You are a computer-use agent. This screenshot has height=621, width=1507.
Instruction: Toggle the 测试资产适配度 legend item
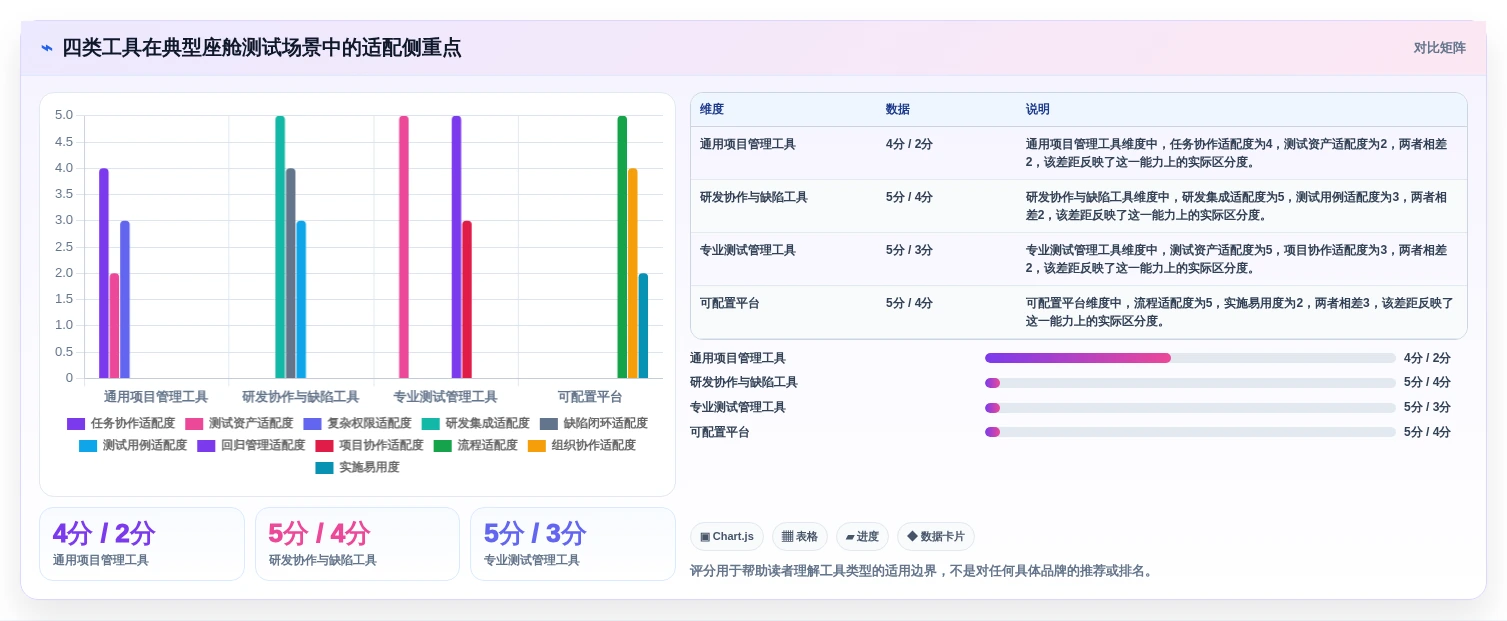pos(239,423)
